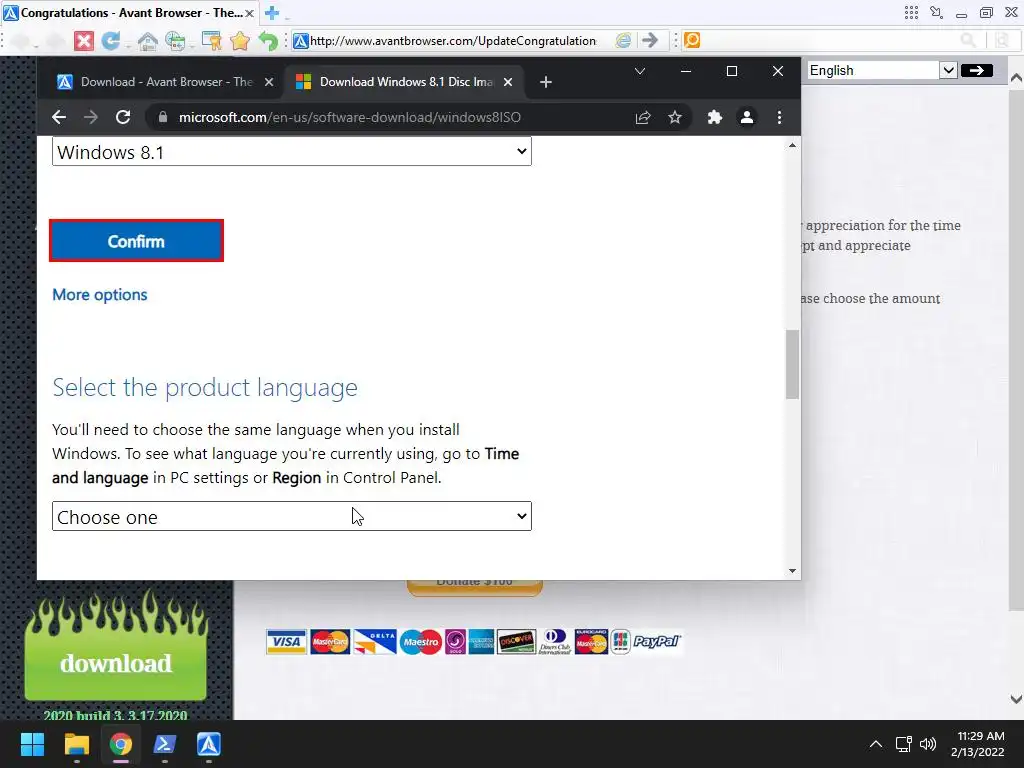Go forward in Chrome

[91, 117]
